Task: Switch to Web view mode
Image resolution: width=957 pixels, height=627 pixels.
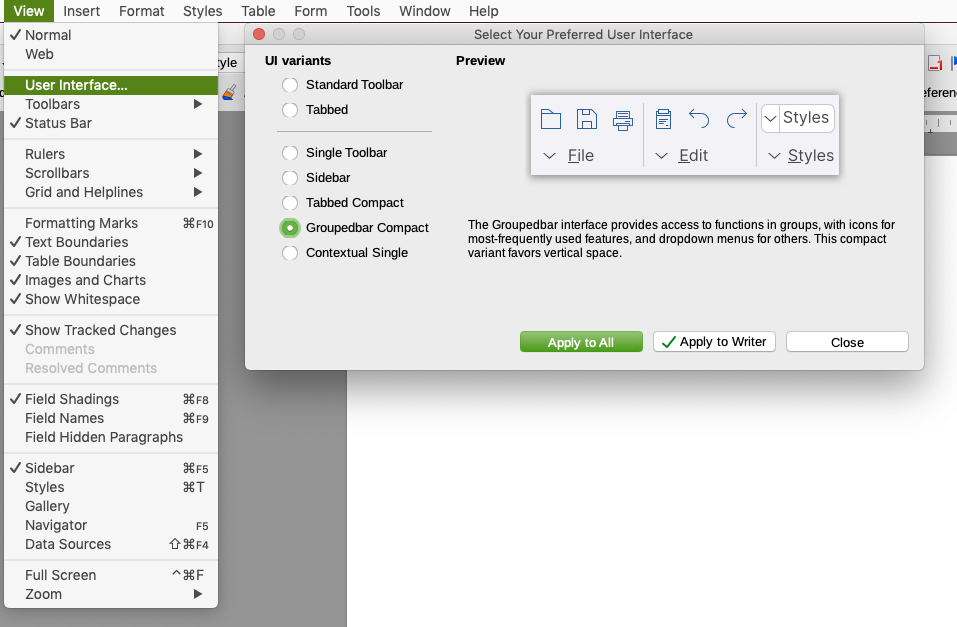Action: point(110,54)
